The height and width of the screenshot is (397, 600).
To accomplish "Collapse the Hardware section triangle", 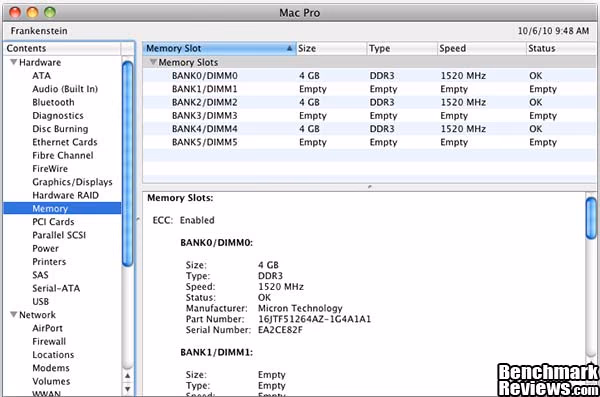I will tap(13, 62).
